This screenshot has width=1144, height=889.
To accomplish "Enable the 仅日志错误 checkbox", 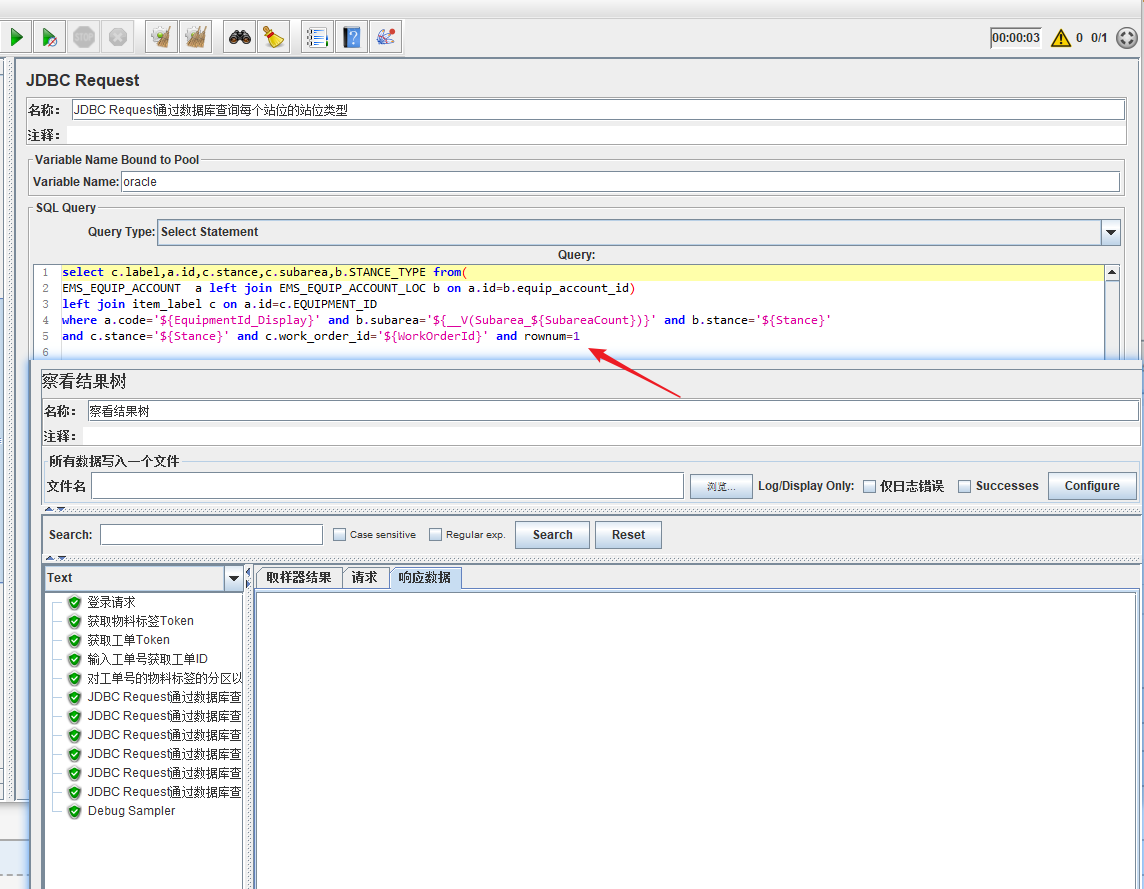I will tap(870, 486).
